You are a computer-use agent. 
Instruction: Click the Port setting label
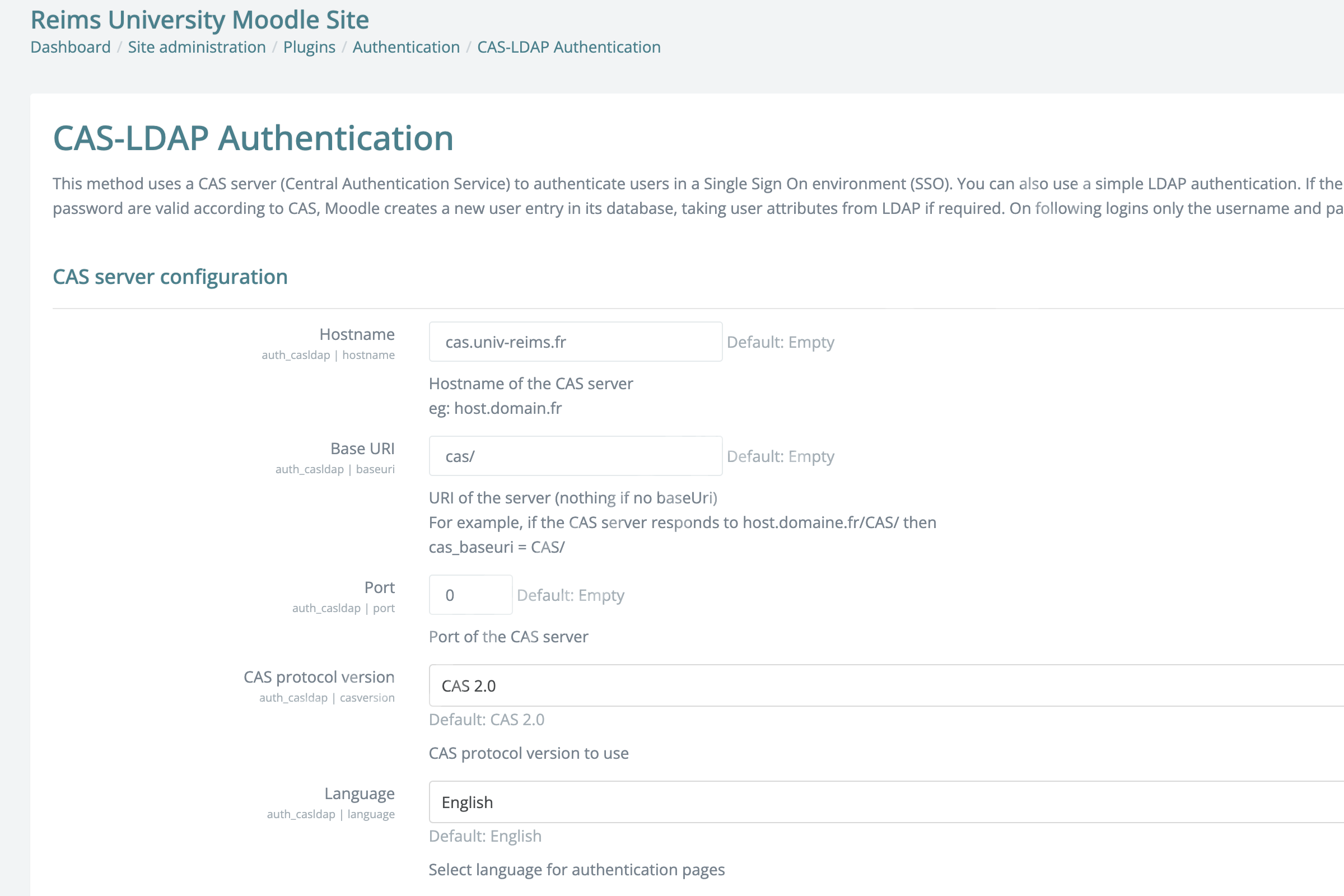380,587
